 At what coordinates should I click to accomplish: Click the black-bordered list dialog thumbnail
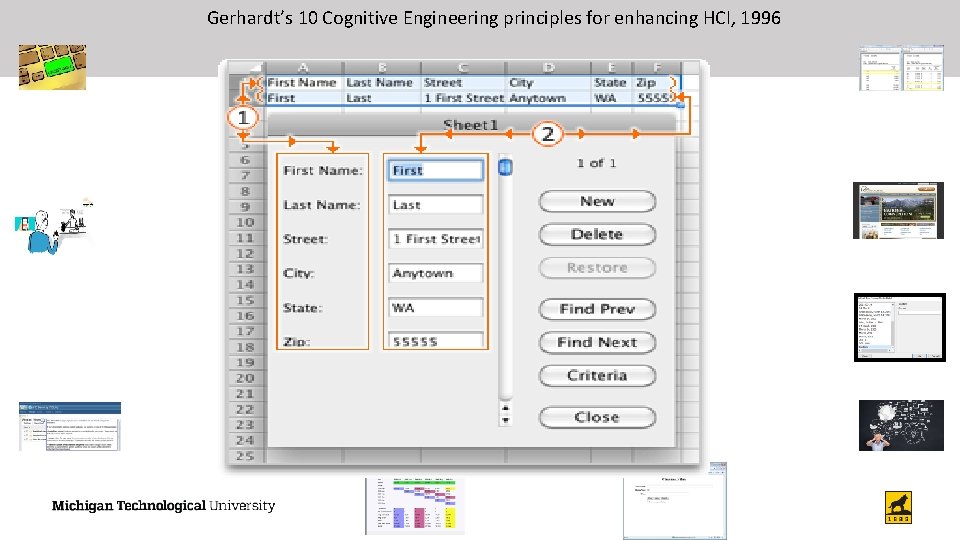899,328
